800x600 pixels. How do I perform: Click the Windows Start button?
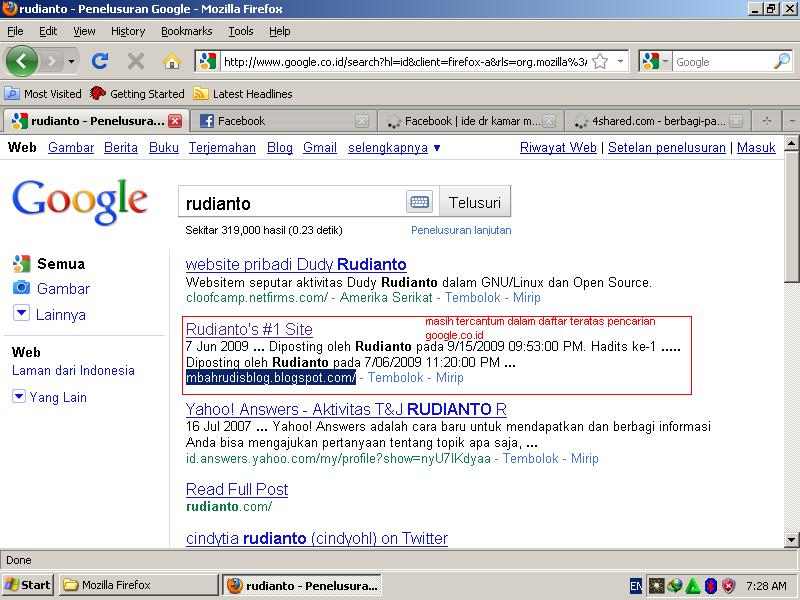[x=28, y=585]
